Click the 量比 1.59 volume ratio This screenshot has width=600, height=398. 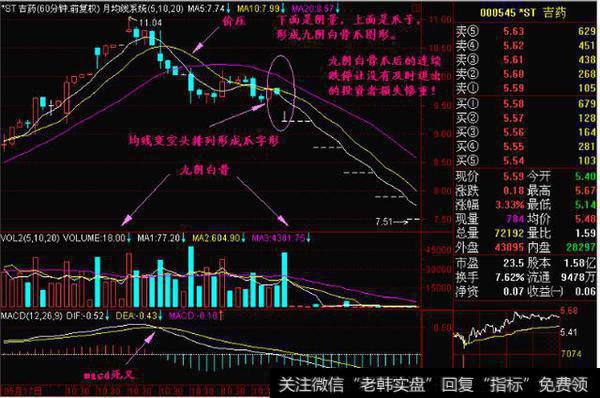562,233
